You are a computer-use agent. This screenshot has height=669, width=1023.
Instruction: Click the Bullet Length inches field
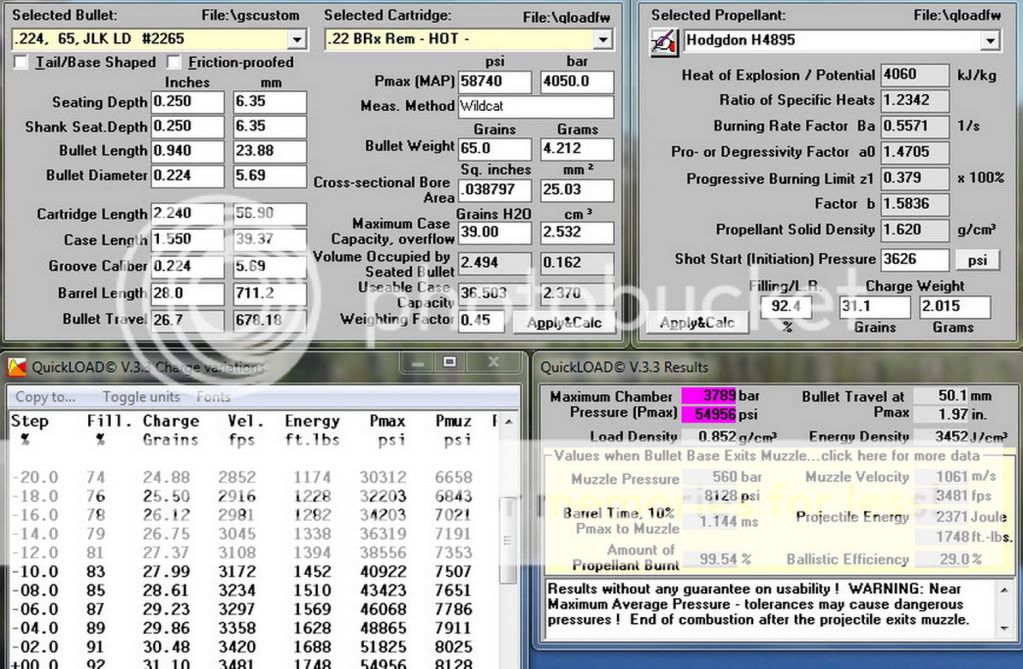pos(187,151)
